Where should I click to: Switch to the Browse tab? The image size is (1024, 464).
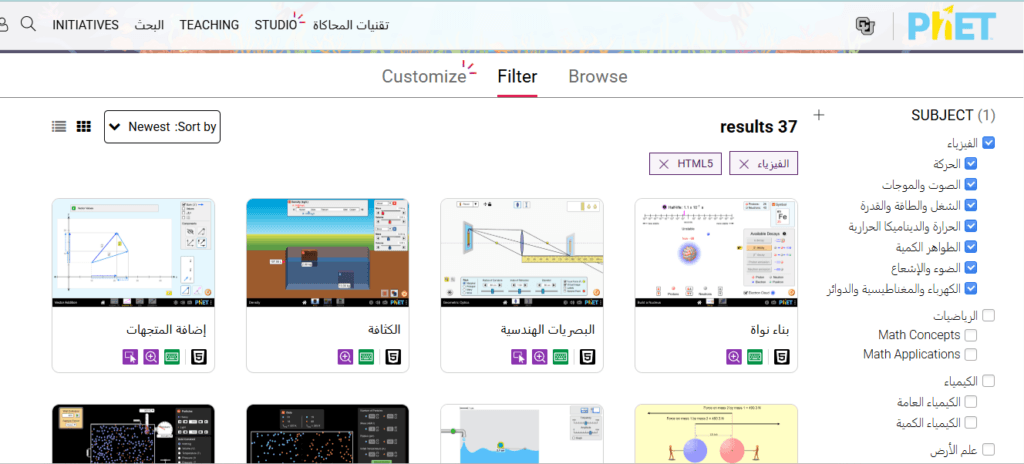pos(597,77)
